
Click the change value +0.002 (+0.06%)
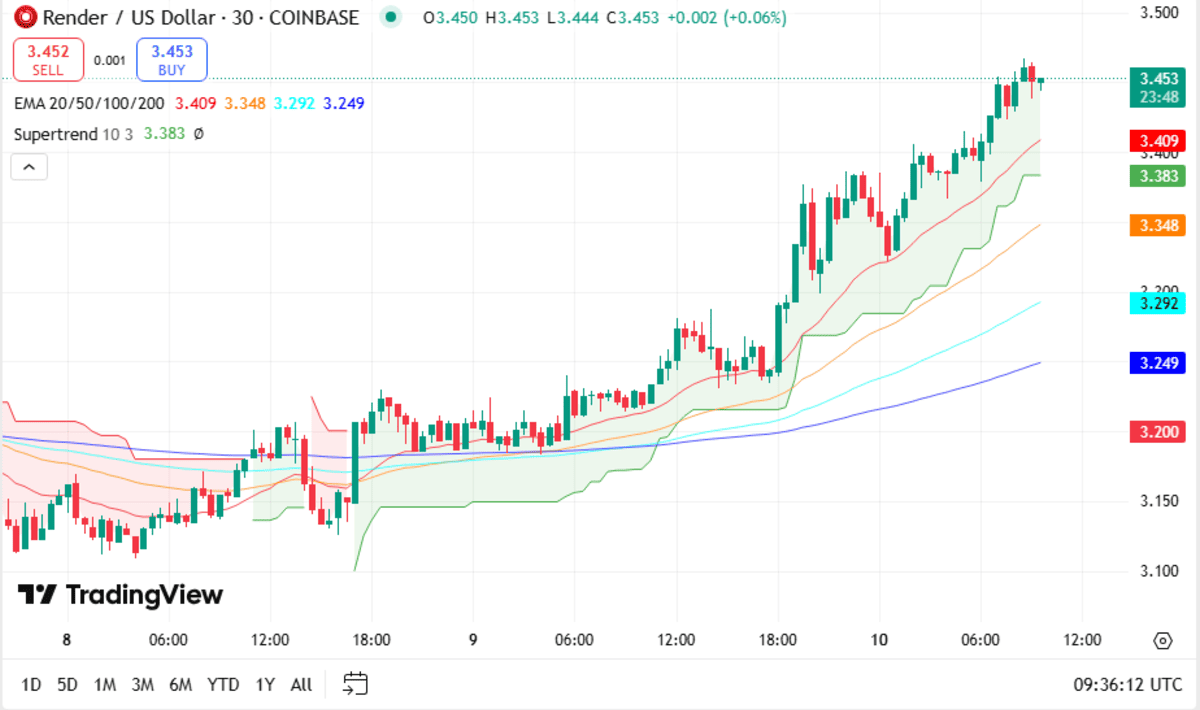tap(725, 18)
